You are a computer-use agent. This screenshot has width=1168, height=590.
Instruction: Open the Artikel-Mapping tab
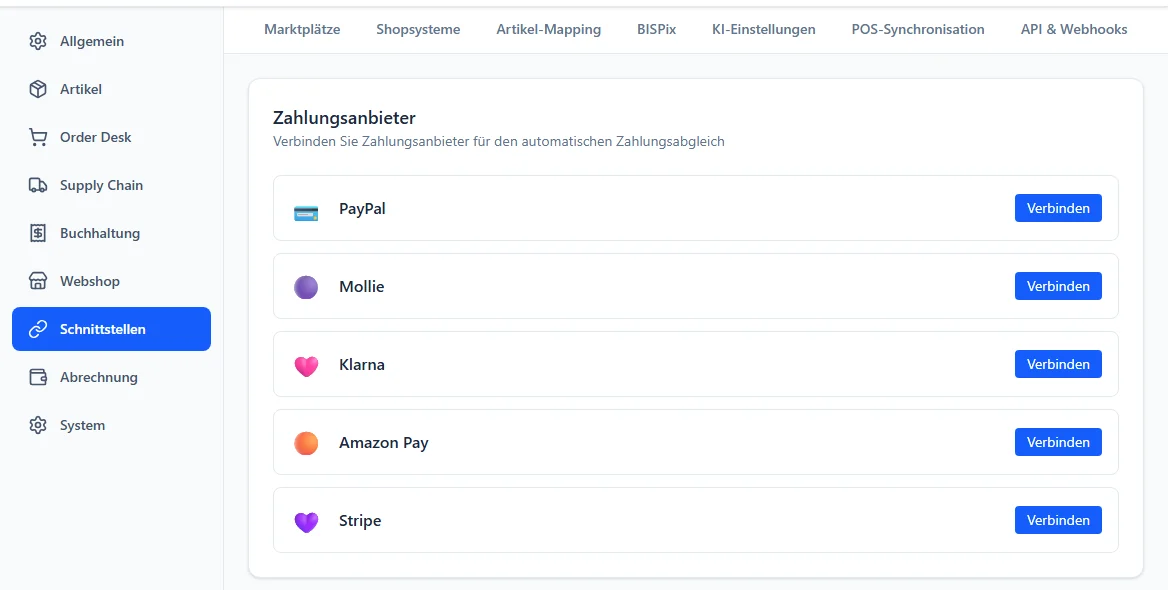click(549, 30)
